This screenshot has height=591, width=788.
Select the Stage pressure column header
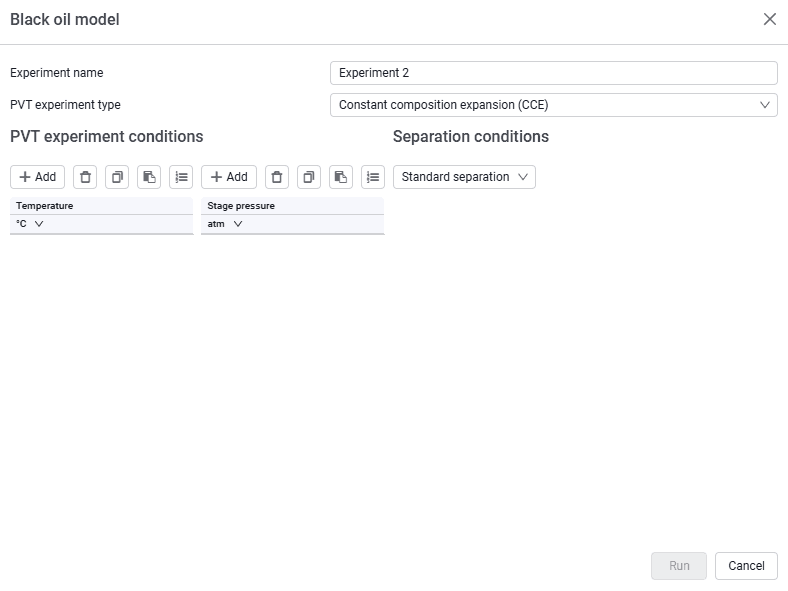tap(292, 206)
